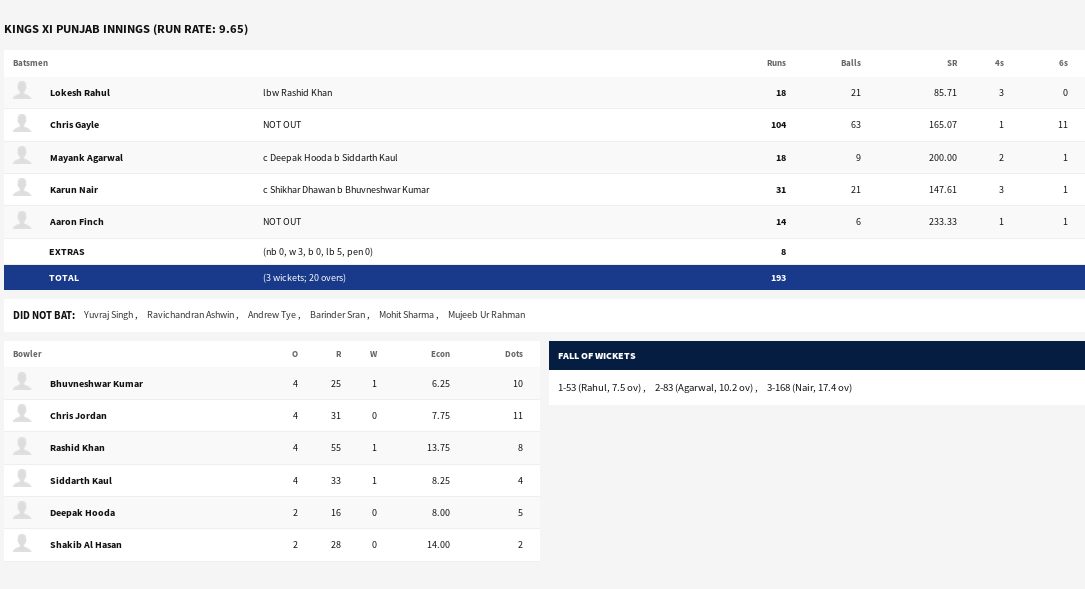Click Chris Gayle's player avatar icon
1085x589 pixels.
click(22, 123)
